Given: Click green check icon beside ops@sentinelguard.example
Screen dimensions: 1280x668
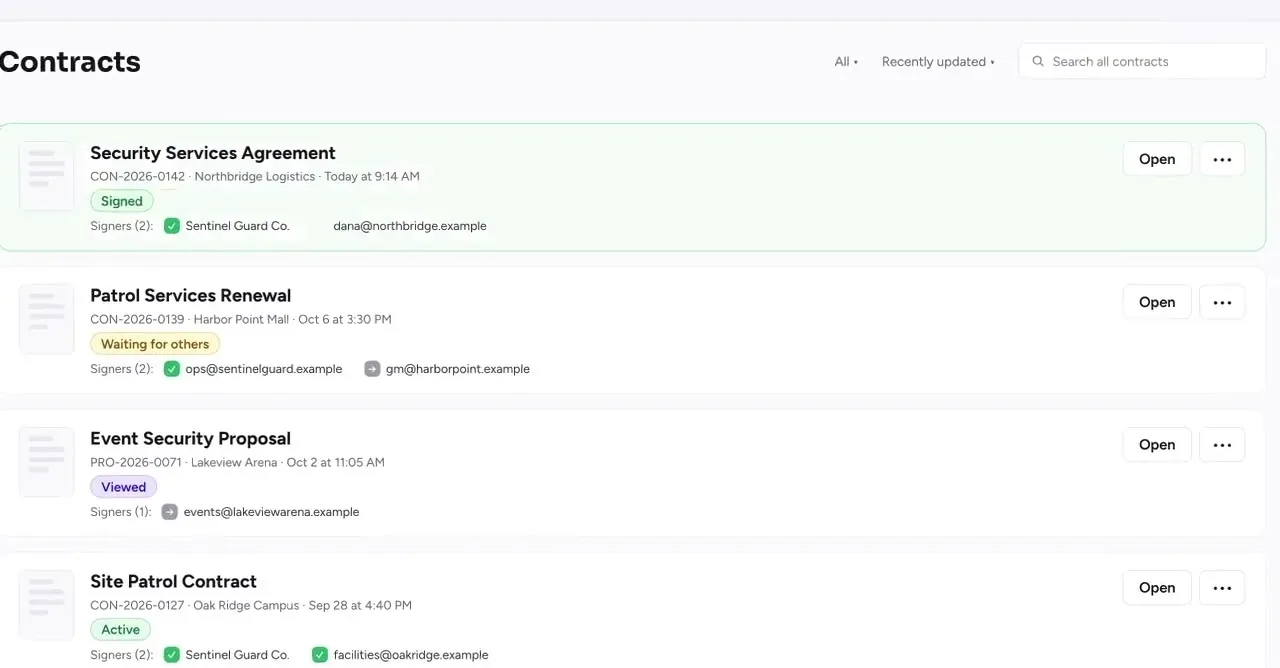Looking at the screenshot, I should pyautogui.click(x=171, y=369).
